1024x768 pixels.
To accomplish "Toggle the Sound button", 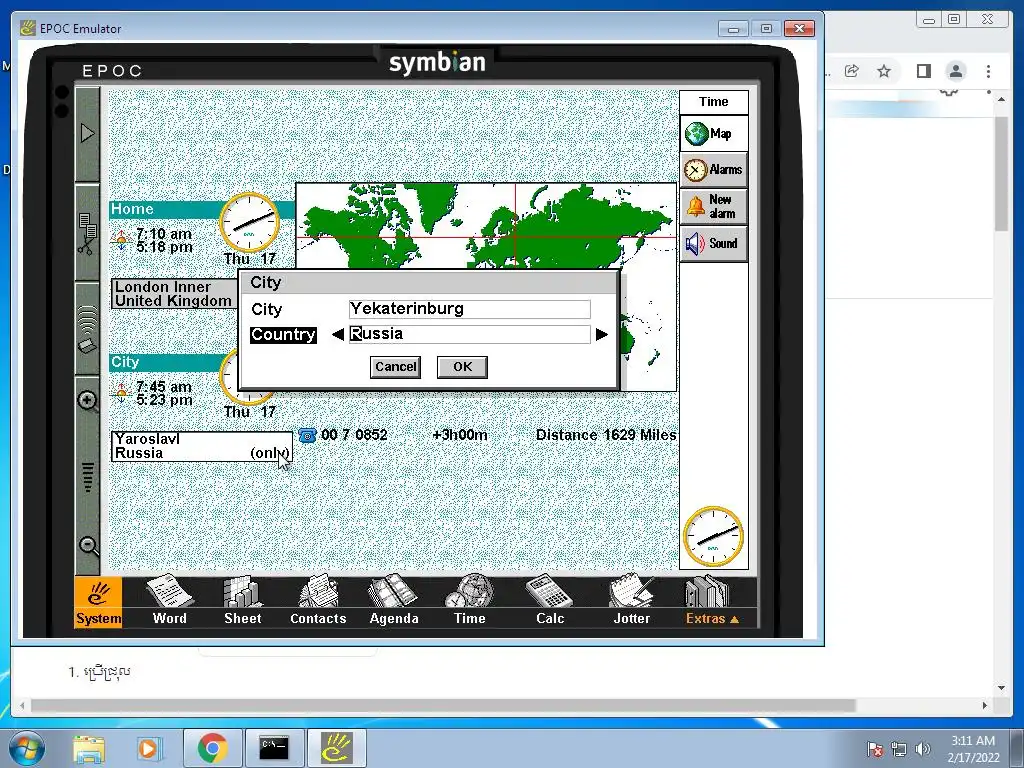I will pos(714,244).
